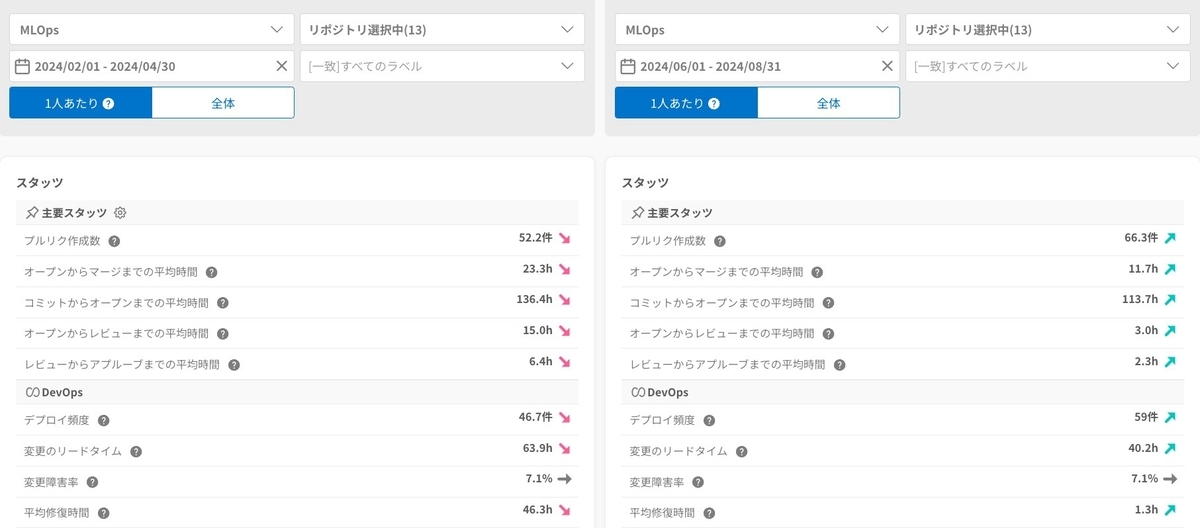The image size is (1200, 528).
Task: Click date range field 2024/06/01 - 2024/08/31
Action: pos(757,66)
